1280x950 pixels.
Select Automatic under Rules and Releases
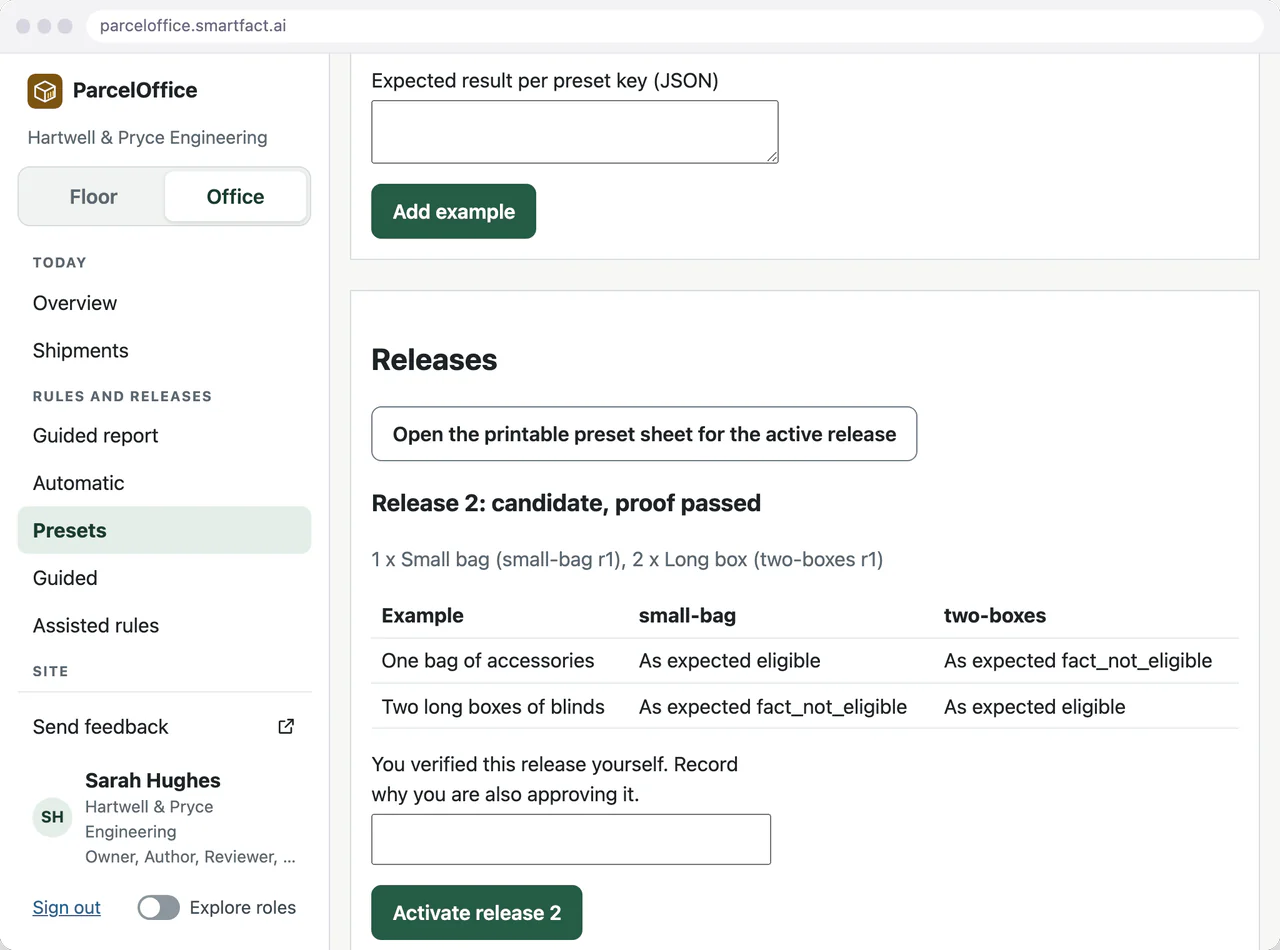pos(165,483)
